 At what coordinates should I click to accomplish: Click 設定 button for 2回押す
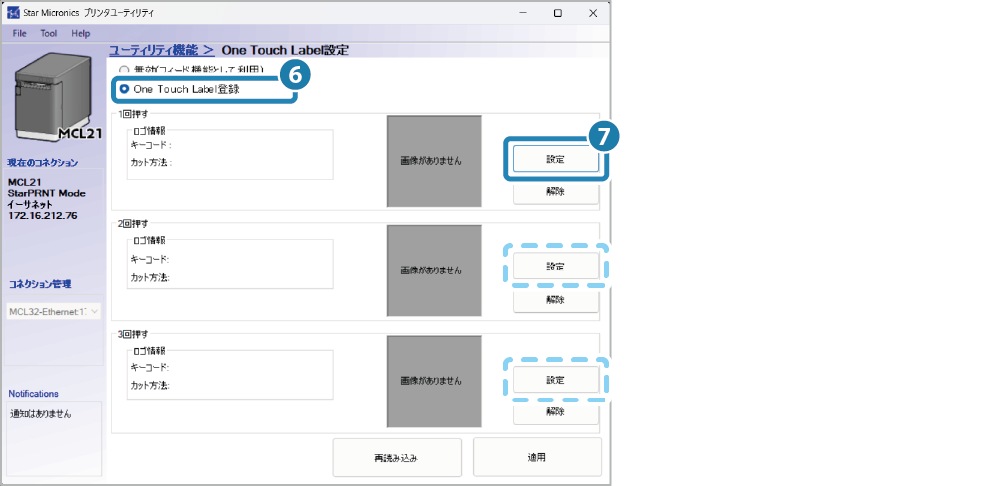click(555, 265)
